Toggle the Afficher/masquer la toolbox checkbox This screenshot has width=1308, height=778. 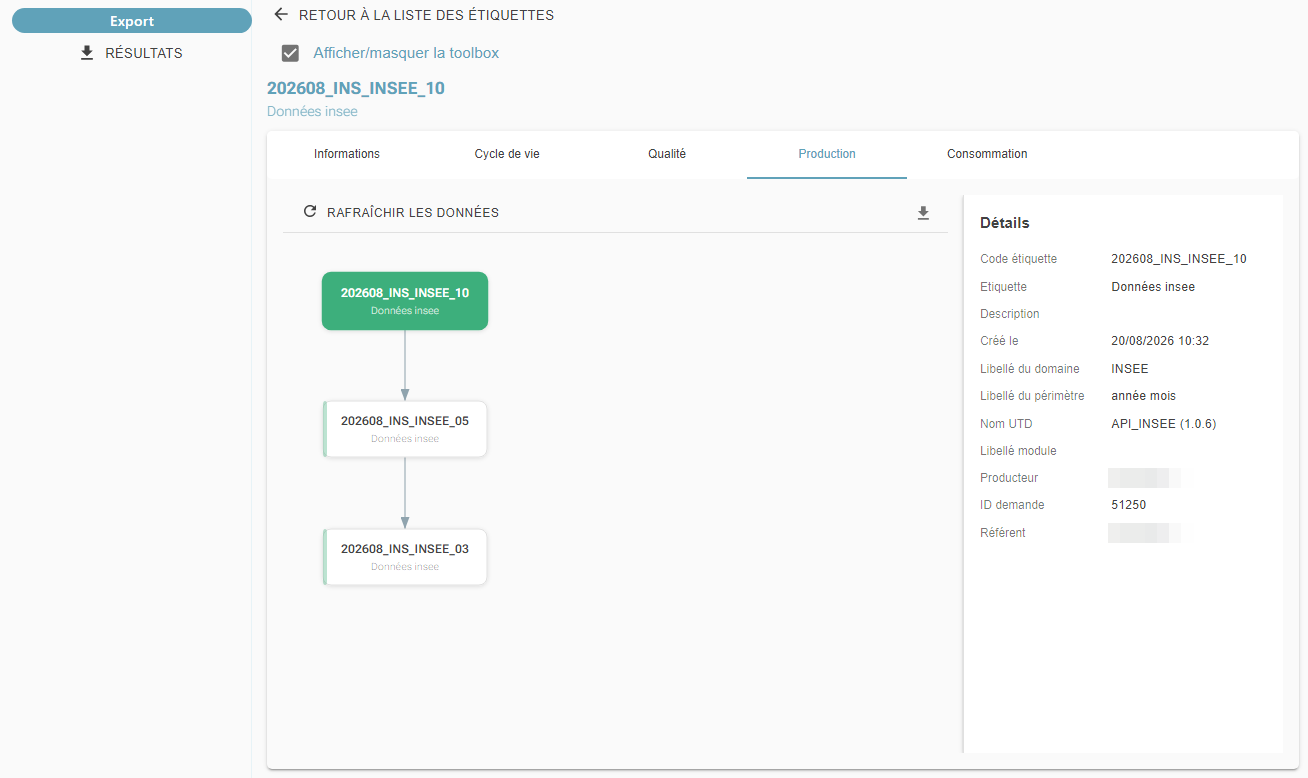(x=291, y=53)
